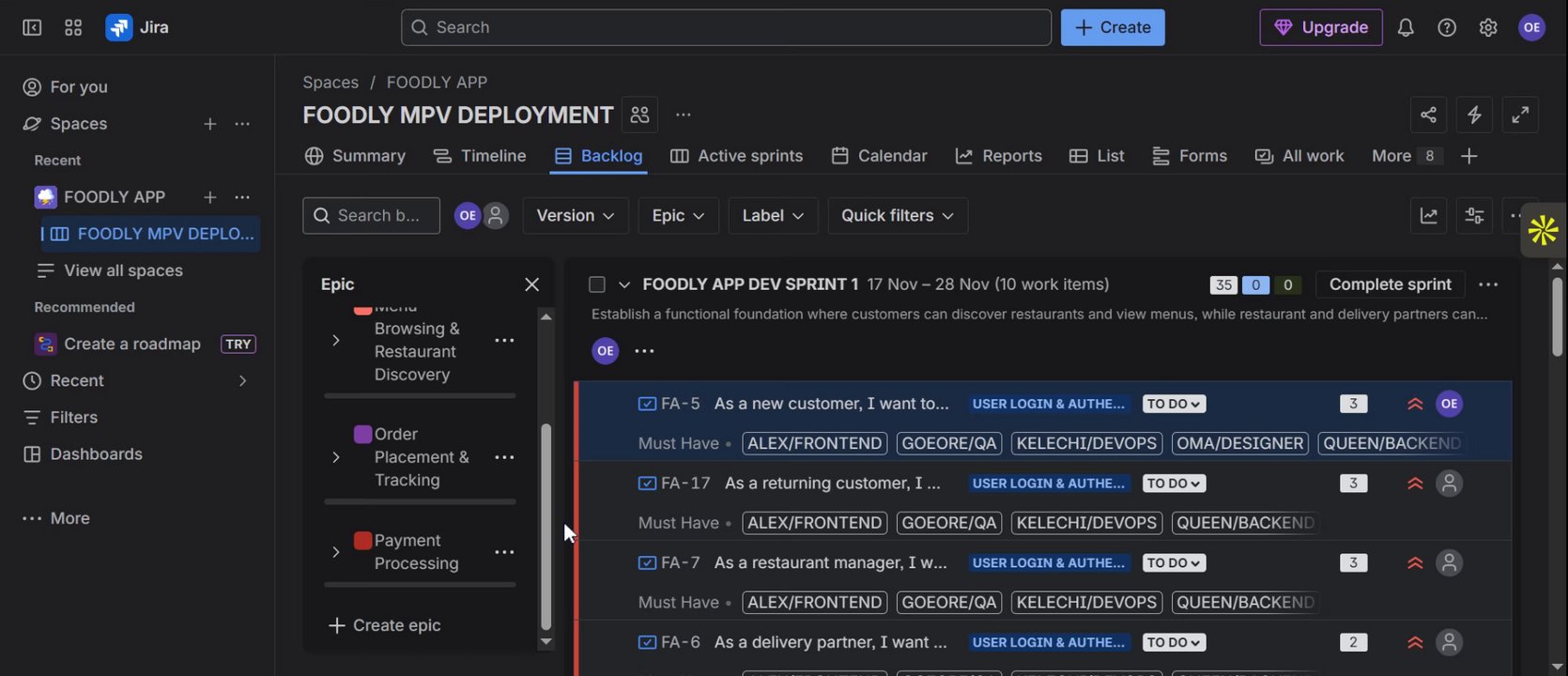Close the Epic panel
Viewport: 1568px width, 676px height.
click(531, 284)
